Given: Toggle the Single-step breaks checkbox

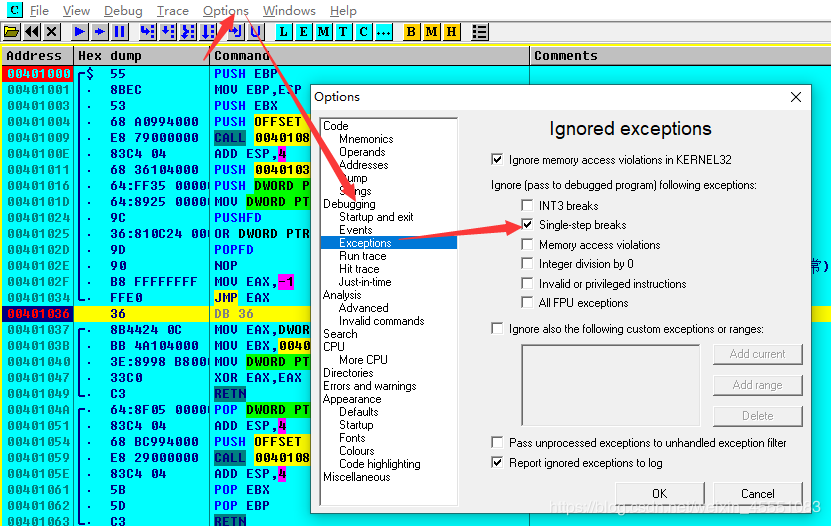Looking at the screenshot, I should (527, 225).
